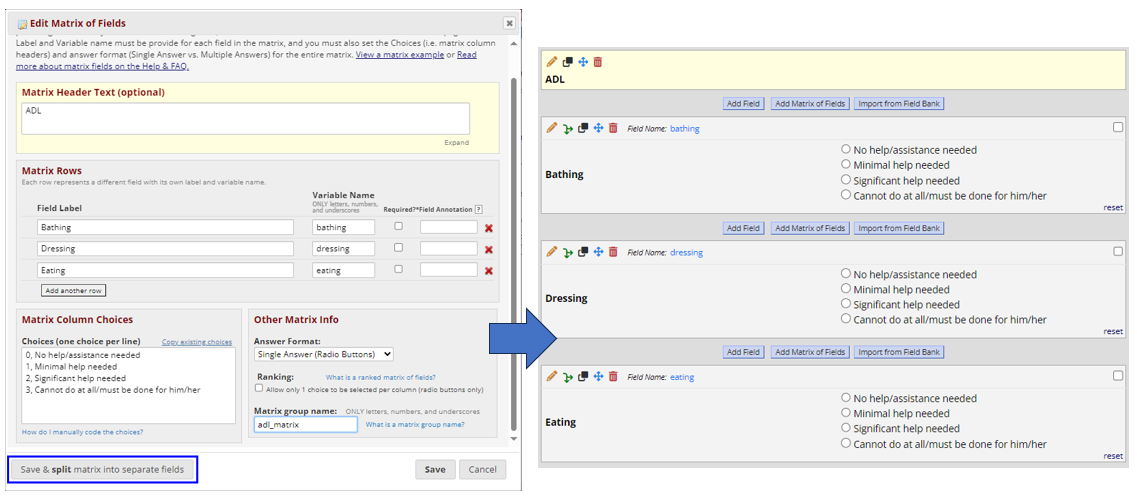1137x496 pixels.
Task: Open 'Copy existing choices' link
Action: point(197,342)
